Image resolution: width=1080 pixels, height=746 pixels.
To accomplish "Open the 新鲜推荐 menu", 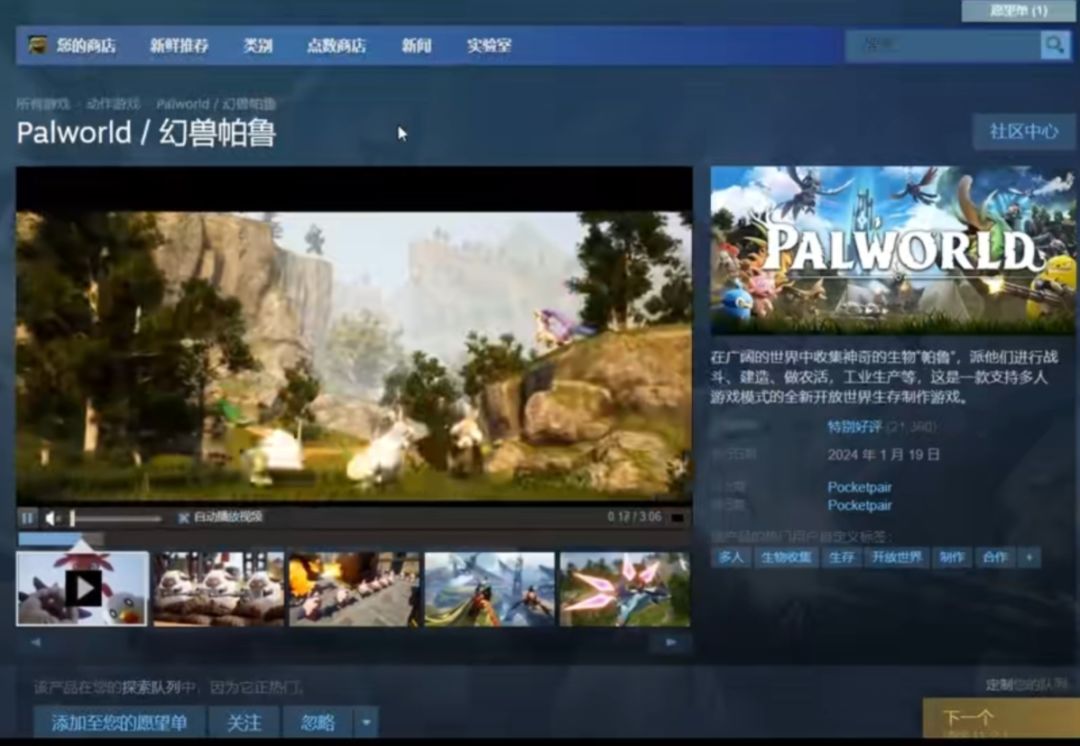I will click(x=179, y=45).
